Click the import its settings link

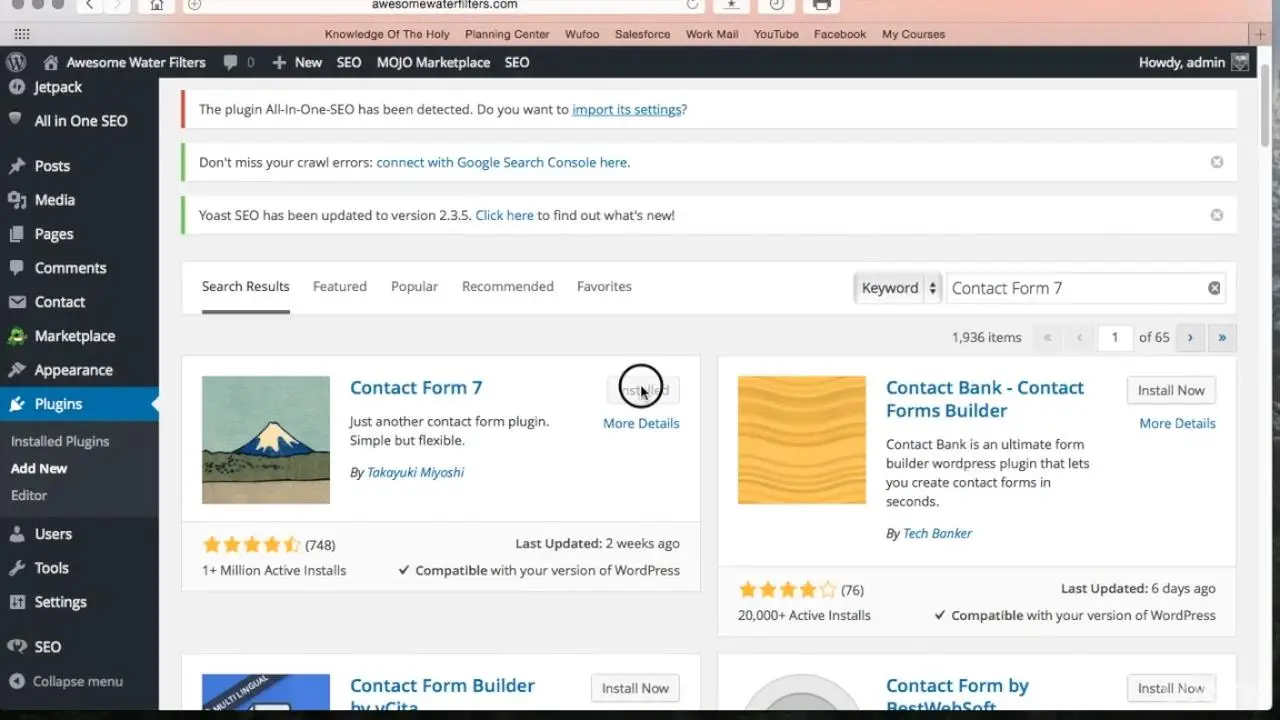pos(627,109)
